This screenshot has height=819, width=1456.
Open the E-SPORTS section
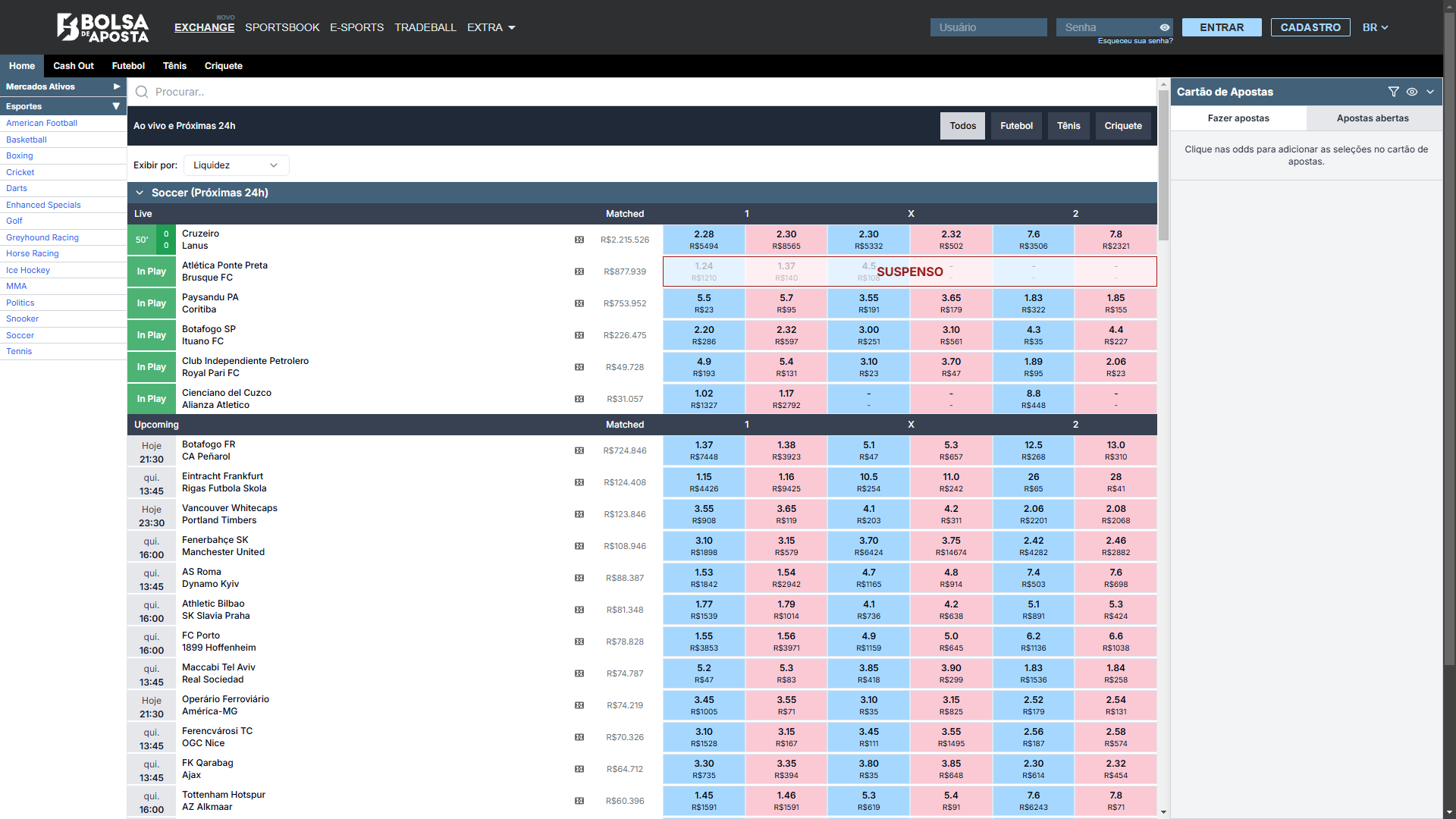pyautogui.click(x=356, y=27)
